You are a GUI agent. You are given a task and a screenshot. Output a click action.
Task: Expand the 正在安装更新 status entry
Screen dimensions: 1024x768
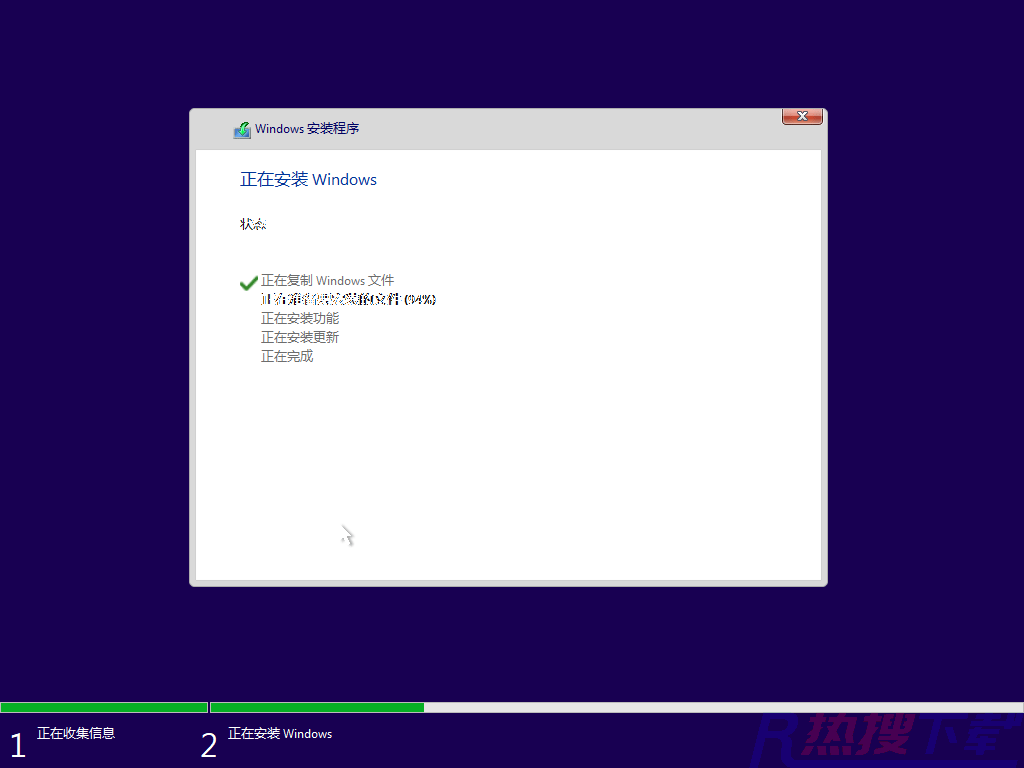coord(300,337)
